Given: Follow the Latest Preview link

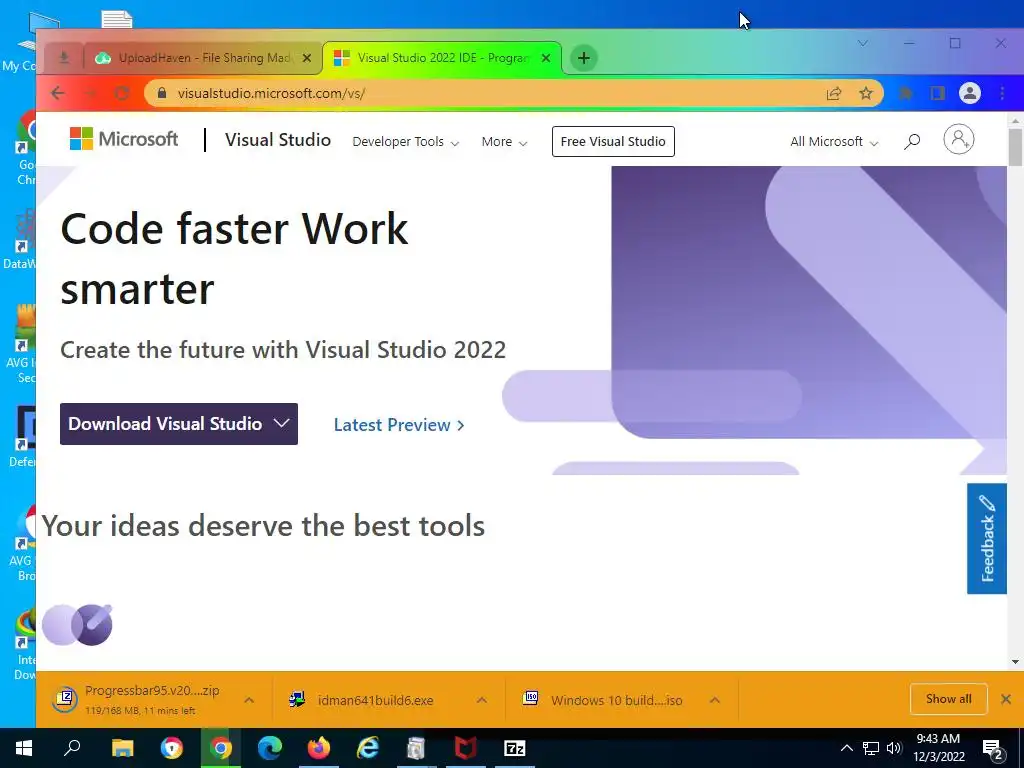Looking at the screenshot, I should [399, 425].
